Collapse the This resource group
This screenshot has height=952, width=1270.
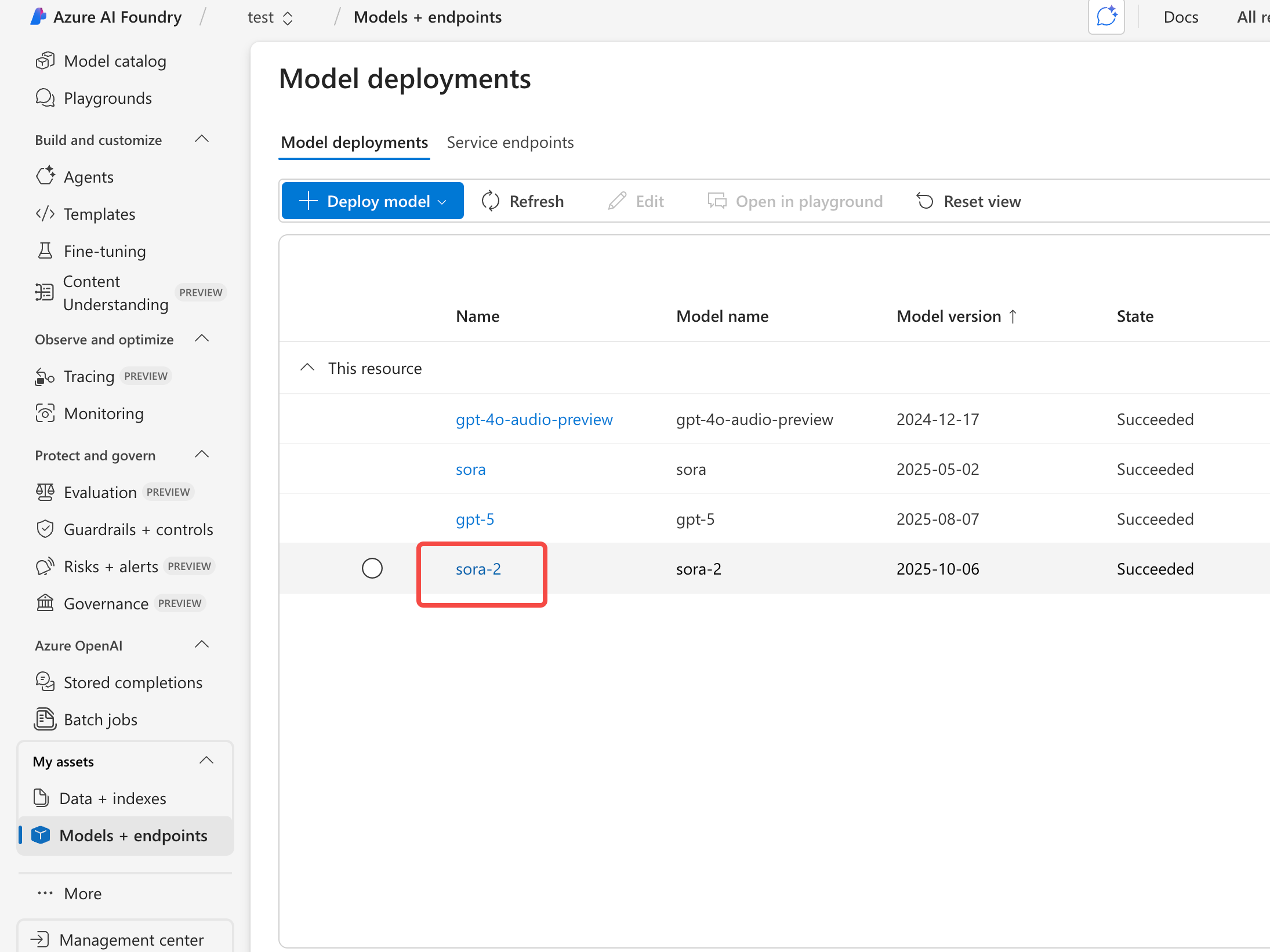tap(307, 368)
